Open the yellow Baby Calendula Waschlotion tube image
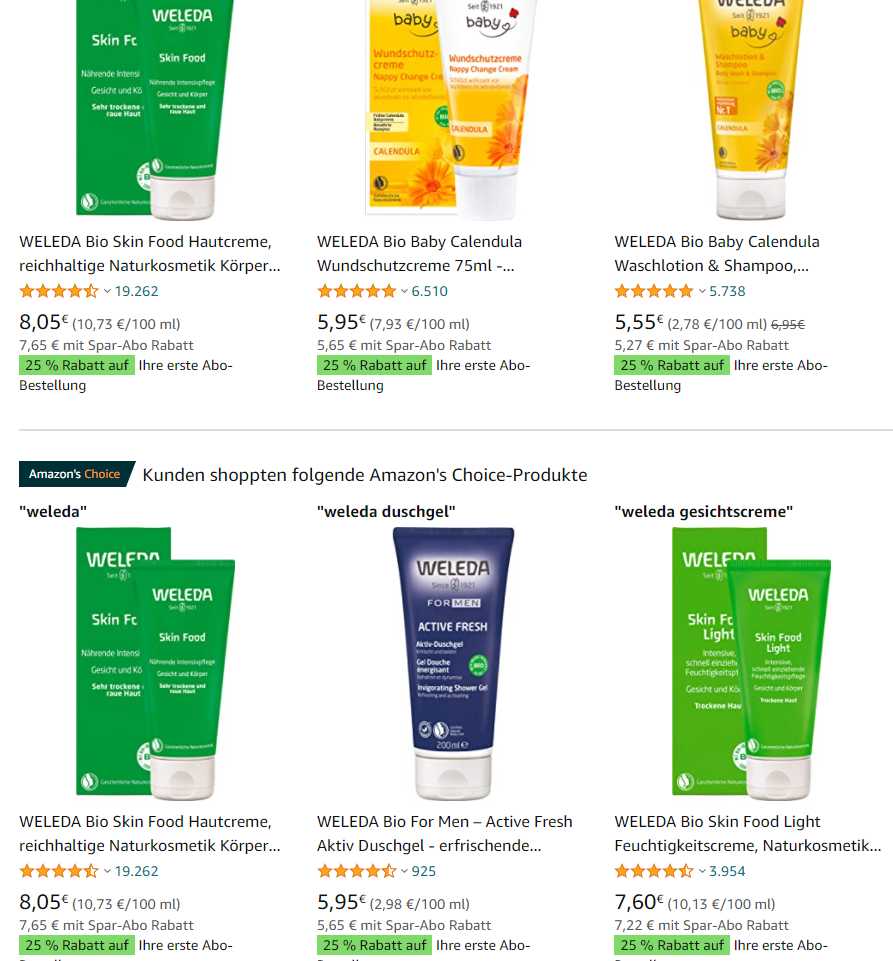893x961 pixels. tap(751, 109)
